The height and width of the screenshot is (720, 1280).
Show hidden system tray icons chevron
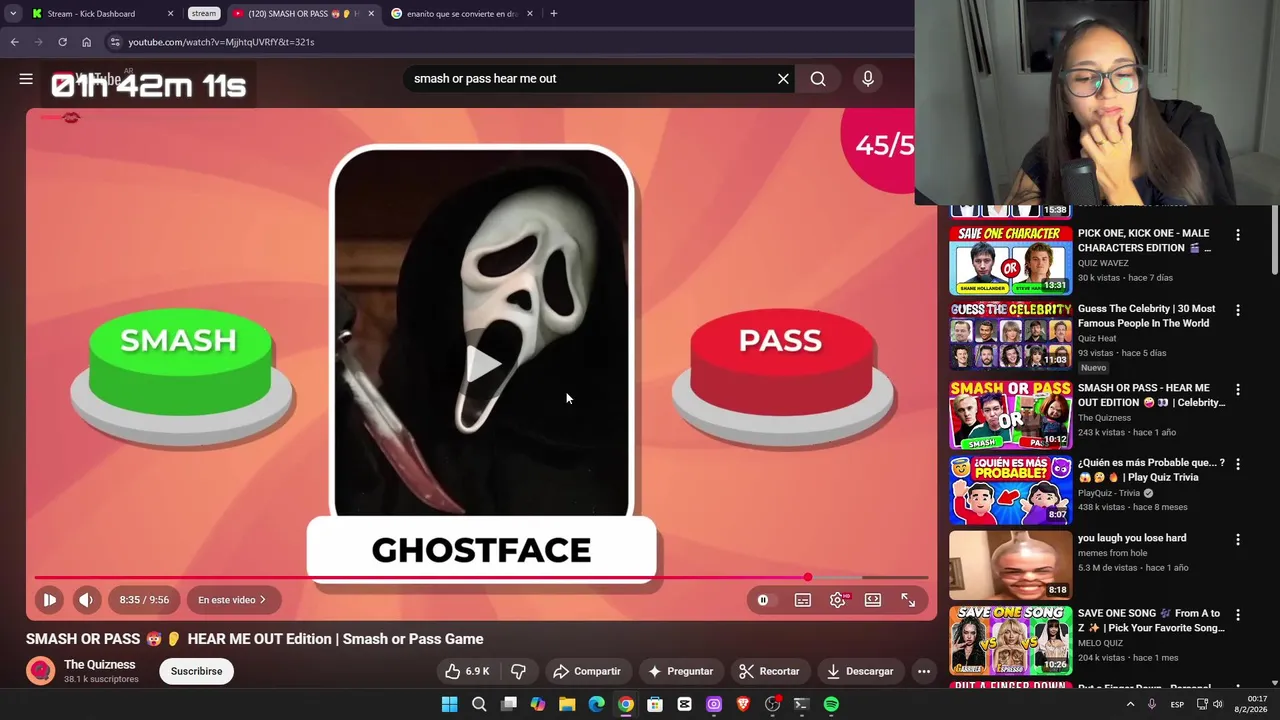click(x=1130, y=704)
